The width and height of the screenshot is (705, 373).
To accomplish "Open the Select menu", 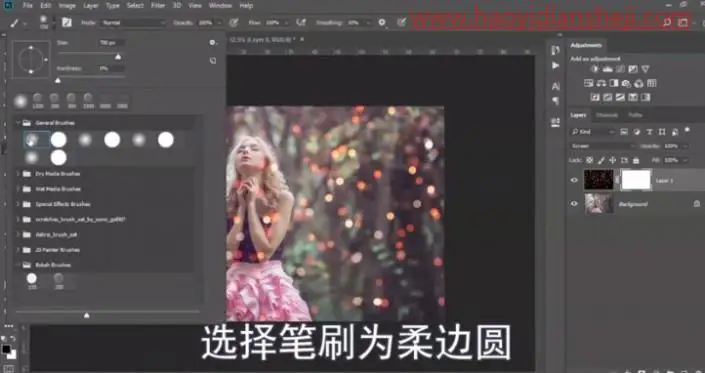I will click(x=135, y=6).
